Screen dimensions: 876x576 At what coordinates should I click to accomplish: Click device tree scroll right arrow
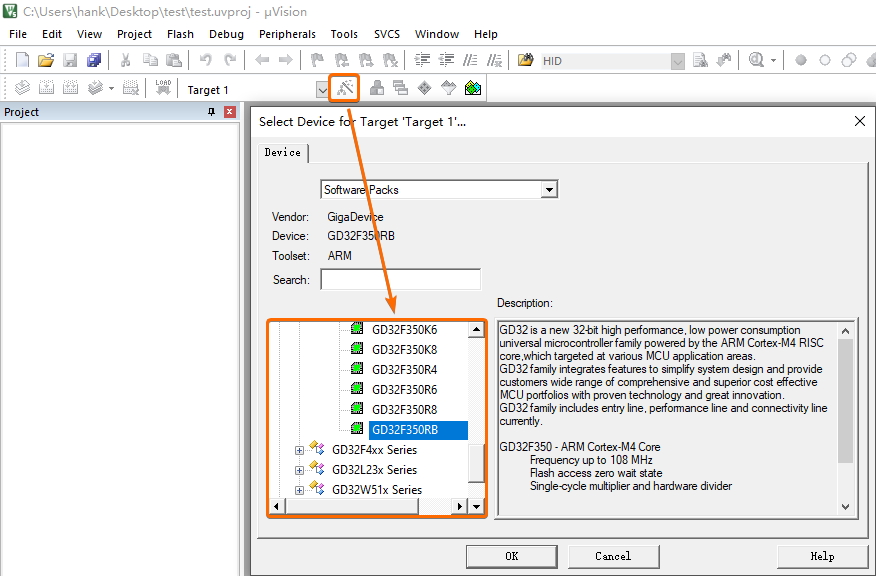[x=459, y=506]
